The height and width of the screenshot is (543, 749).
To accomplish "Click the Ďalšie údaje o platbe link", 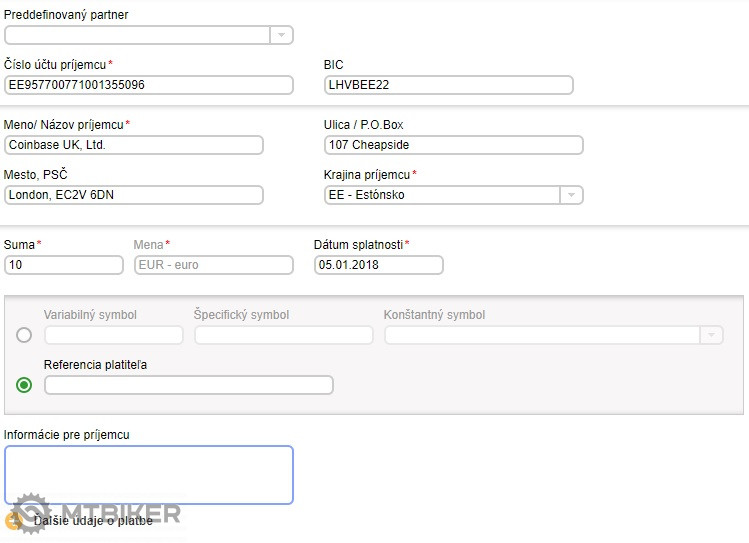I will [x=93, y=520].
